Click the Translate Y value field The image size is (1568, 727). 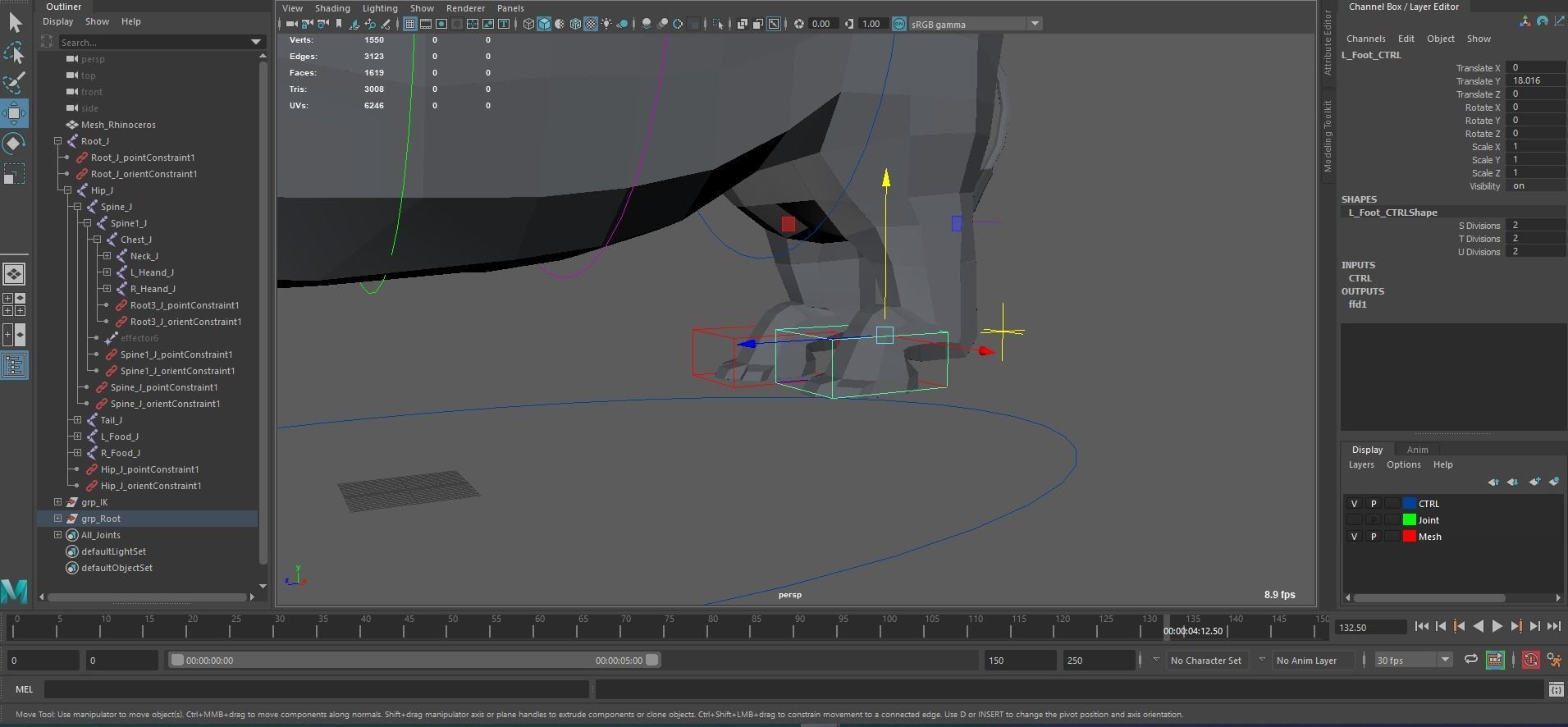coord(1536,81)
